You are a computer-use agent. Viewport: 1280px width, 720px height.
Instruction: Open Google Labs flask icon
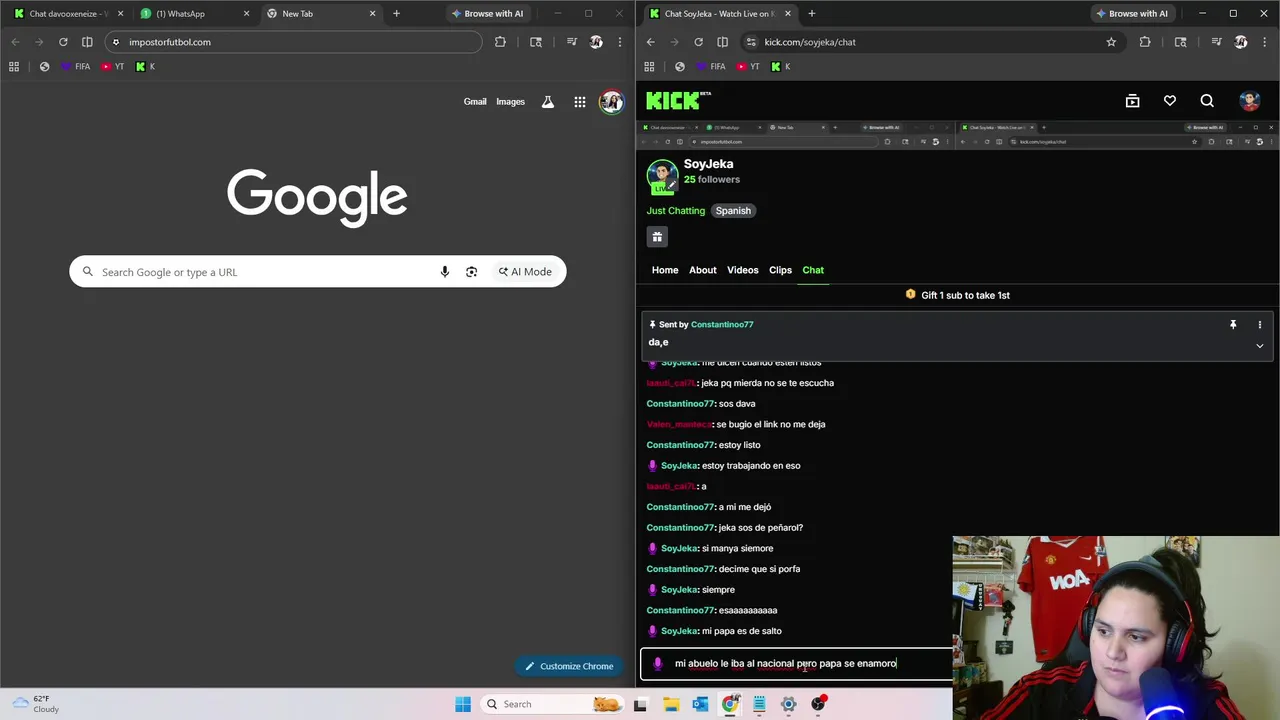548,101
